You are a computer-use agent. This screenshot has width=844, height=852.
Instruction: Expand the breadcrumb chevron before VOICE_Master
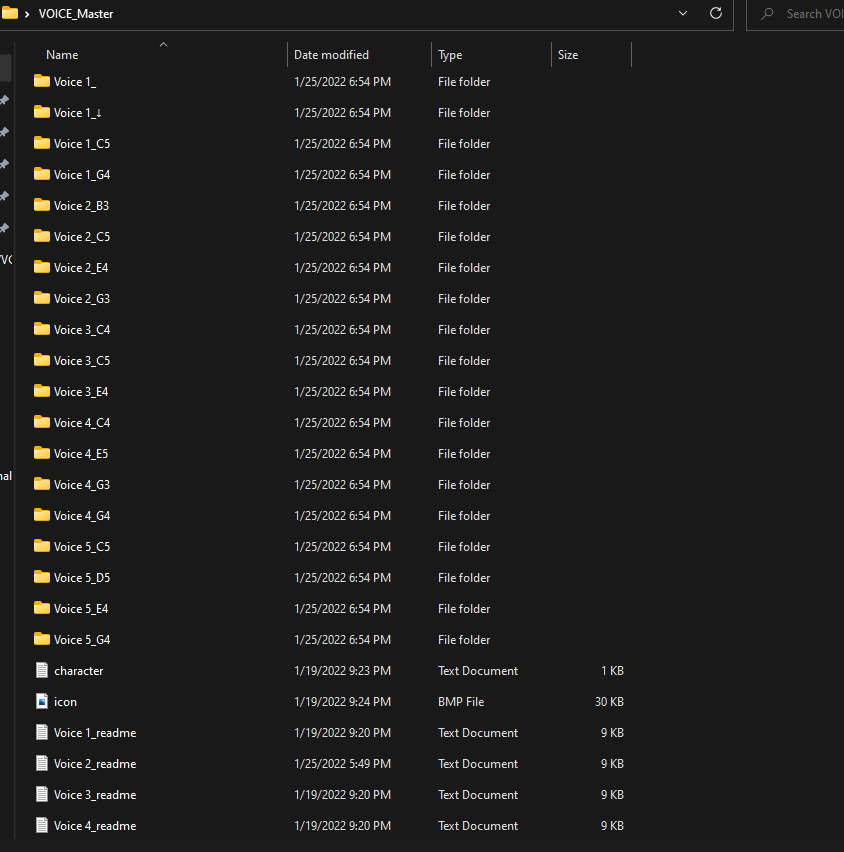27,14
